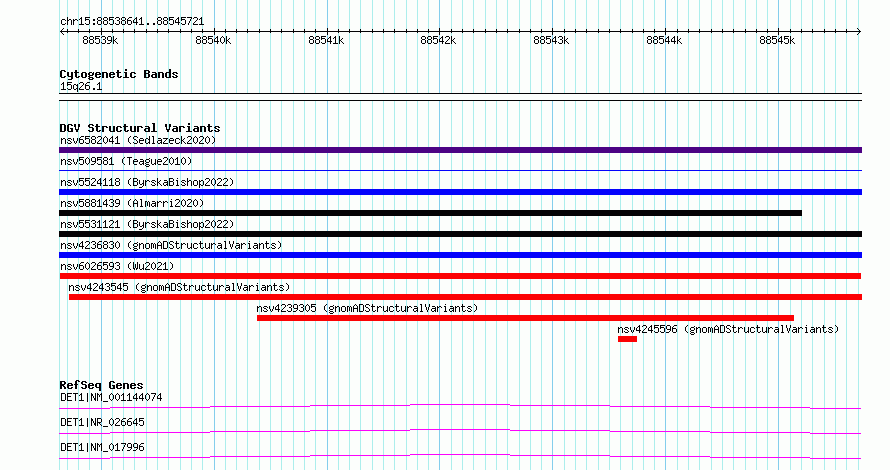Select the blue bar under nsv4236830
The height and width of the screenshot is (470, 890).
[x=460, y=255]
